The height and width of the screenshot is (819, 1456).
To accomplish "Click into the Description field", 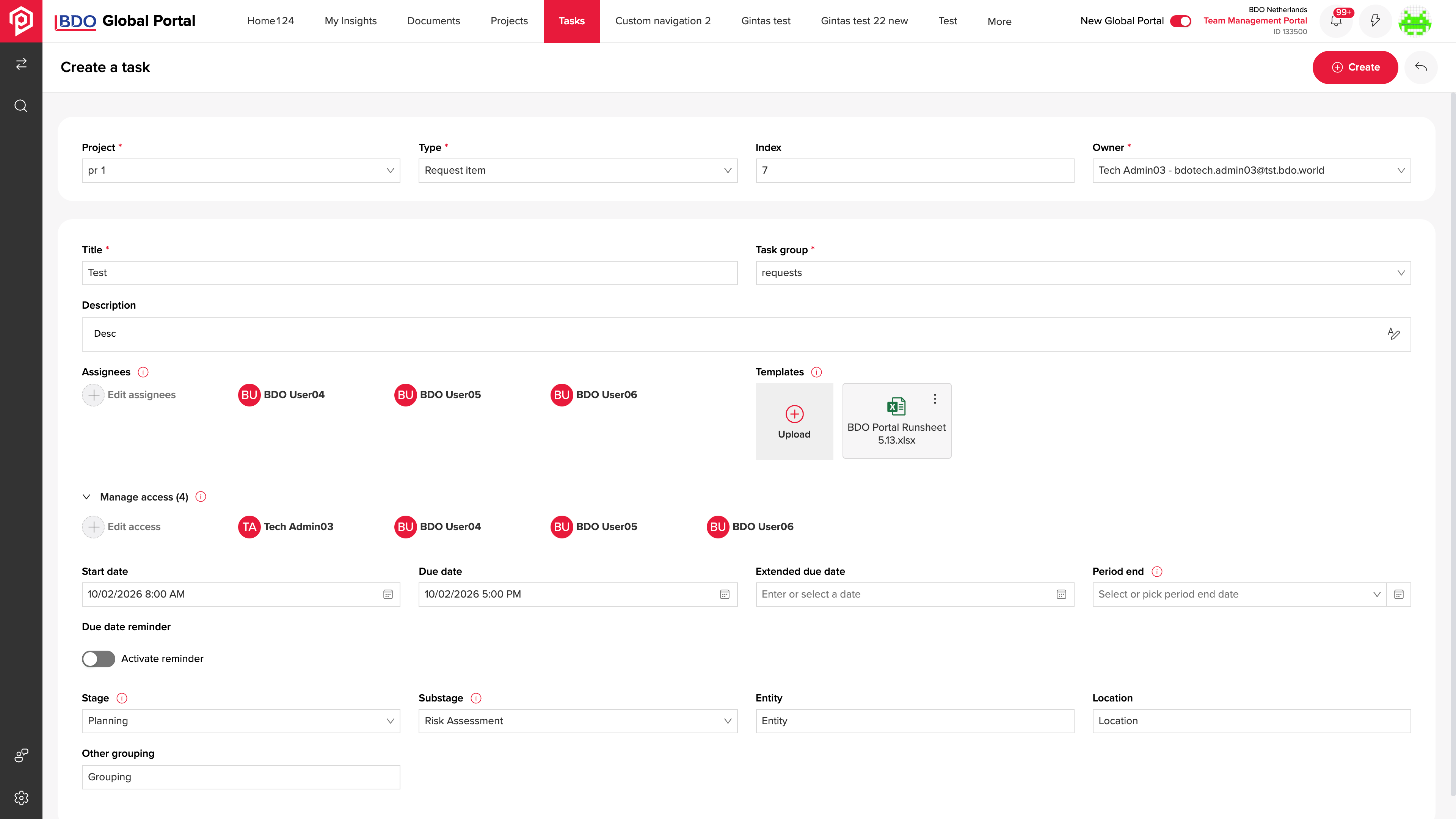I will click(x=746, y=334).
